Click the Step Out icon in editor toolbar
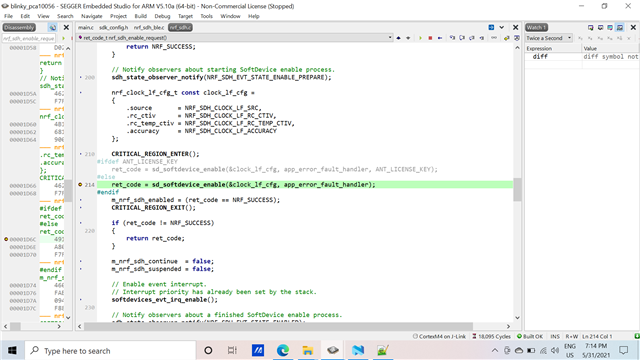This screenshot has height=360, width=640. pos(472,38)
